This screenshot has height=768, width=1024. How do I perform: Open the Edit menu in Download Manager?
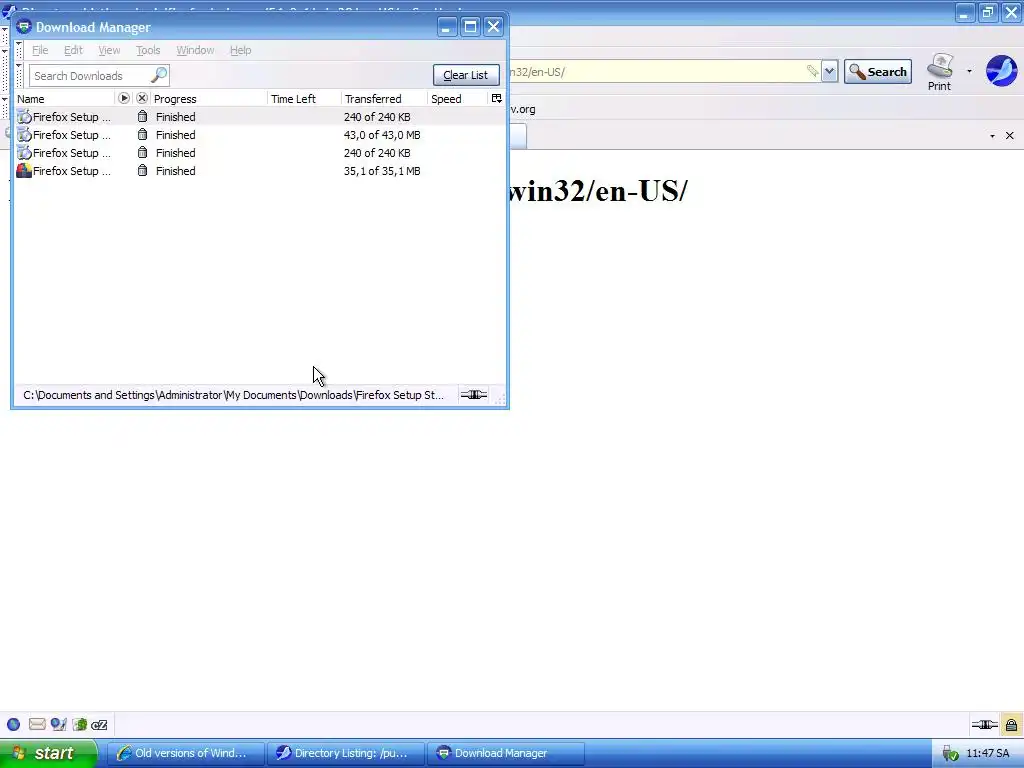(x=73, y=50)
